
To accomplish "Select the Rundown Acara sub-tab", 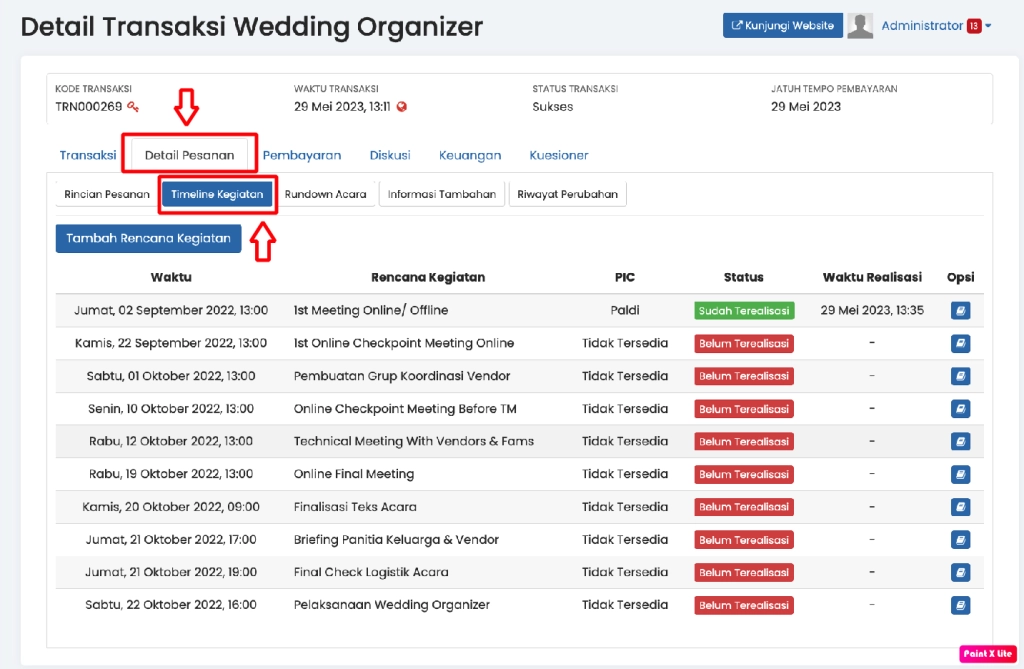I will click(x=325, y=194).
